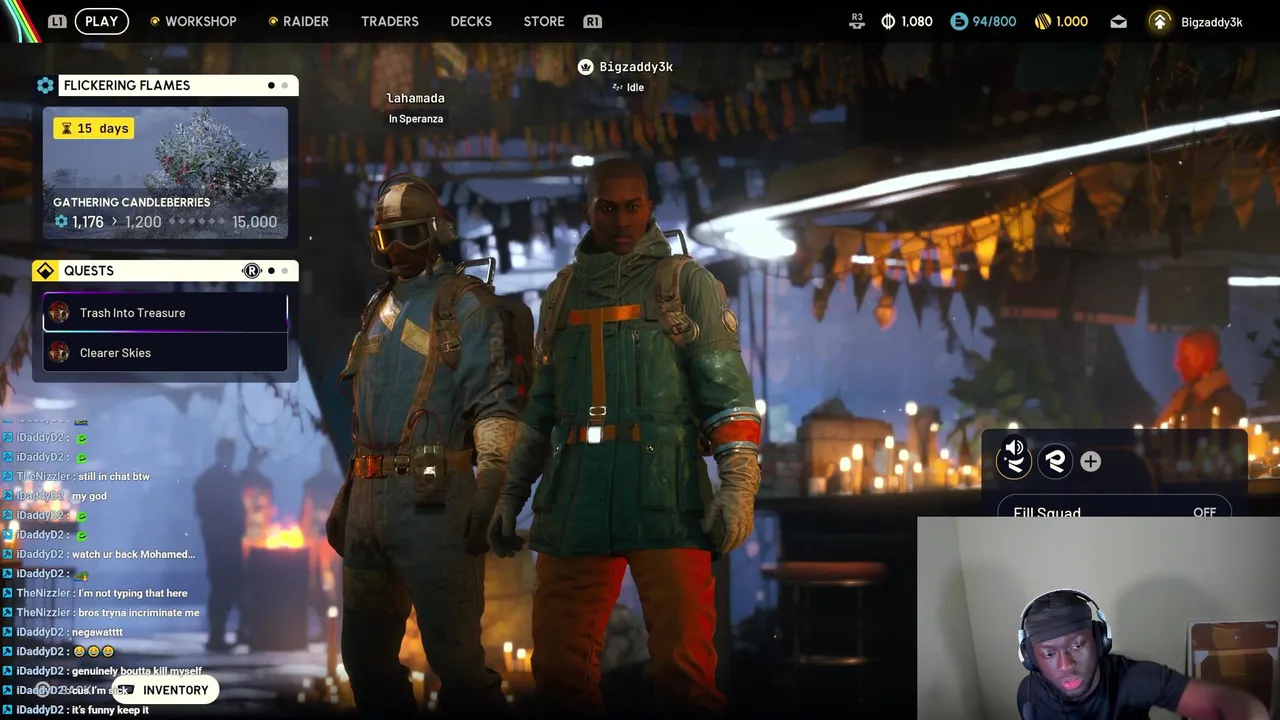Select the Trash Into Treasure quest
The height and width of the screenshot is (720, 1280).
pyautogui.click(x=165, y=313)
